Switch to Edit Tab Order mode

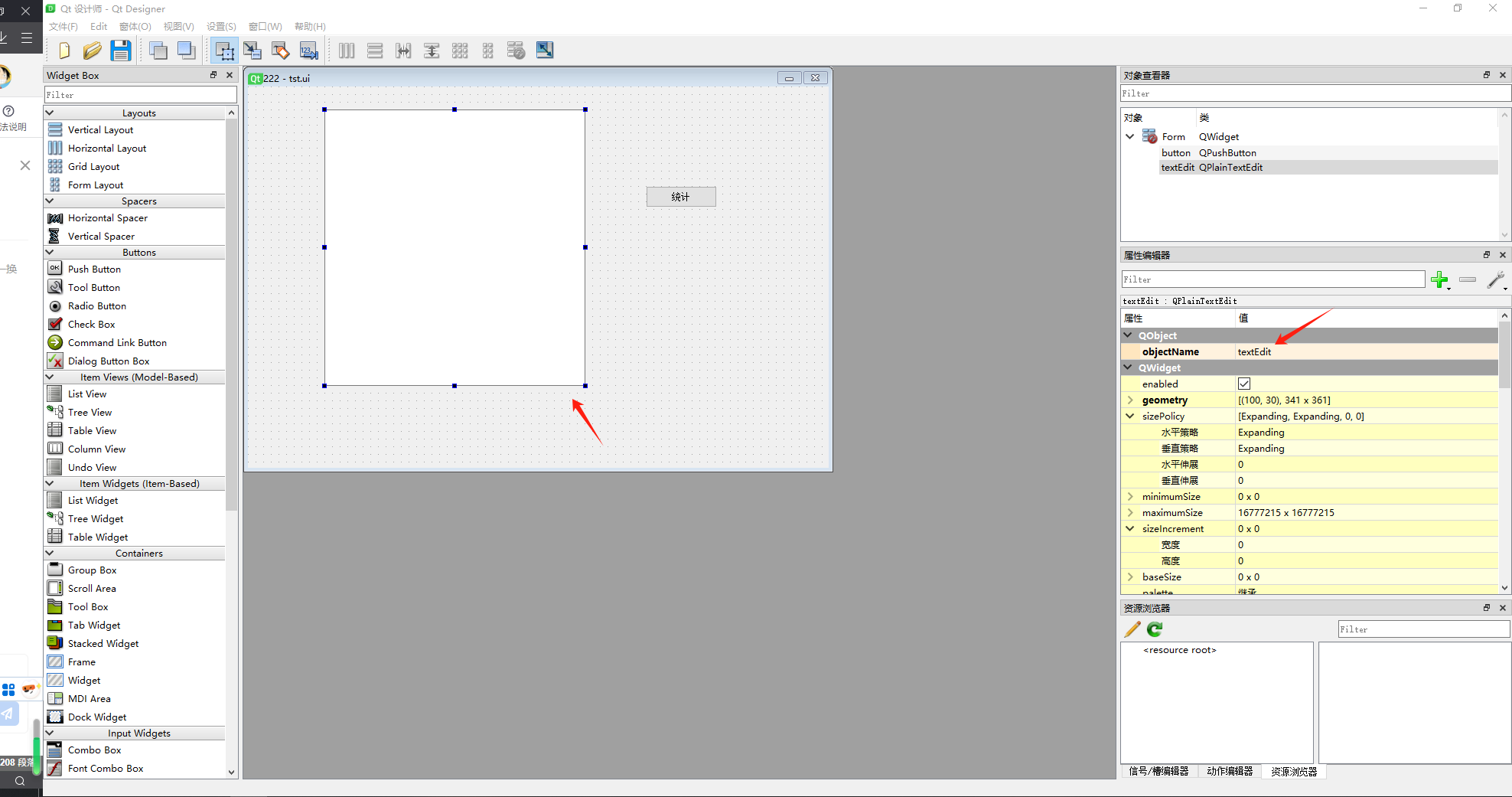pyautogui.click(x=308, y=51)
